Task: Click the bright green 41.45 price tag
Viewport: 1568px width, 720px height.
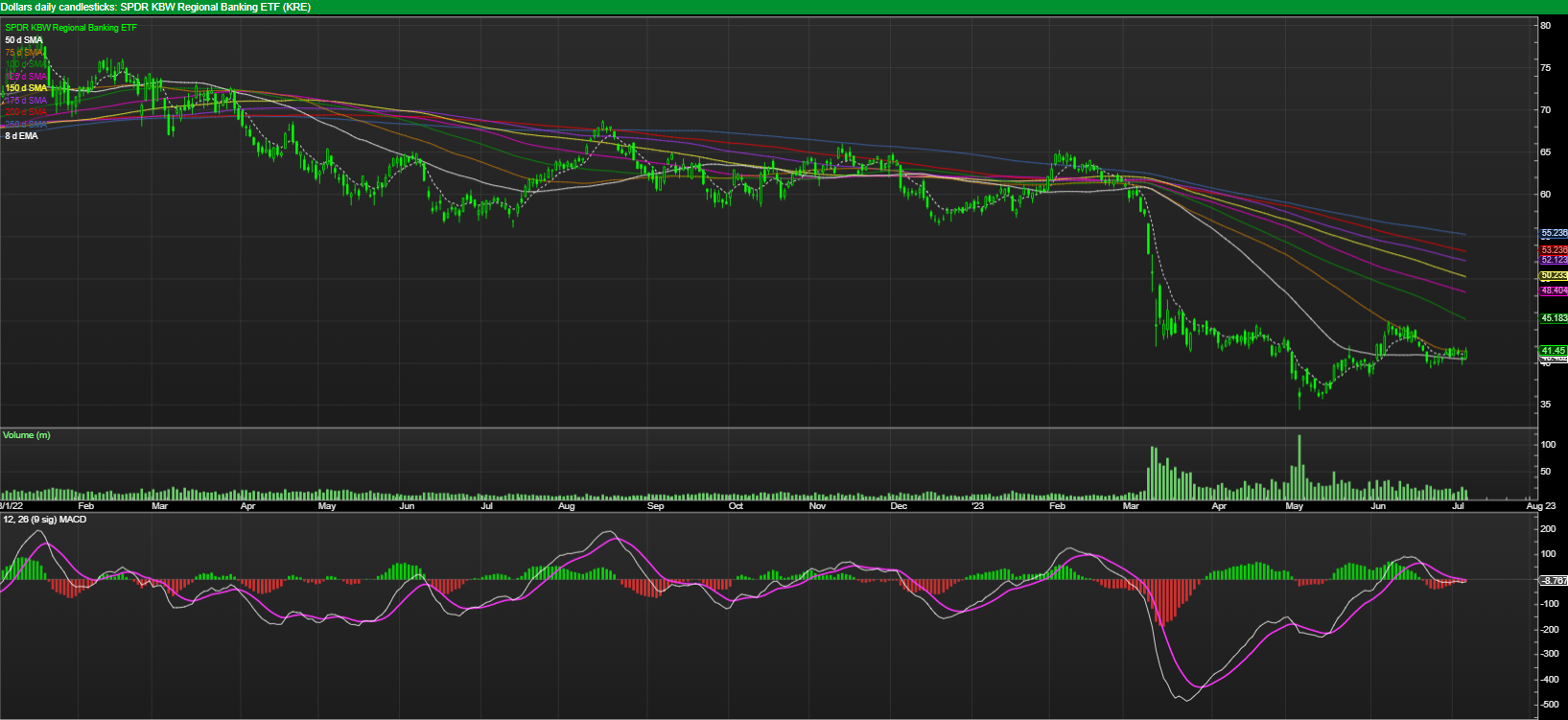Action: coord(1554,351)
